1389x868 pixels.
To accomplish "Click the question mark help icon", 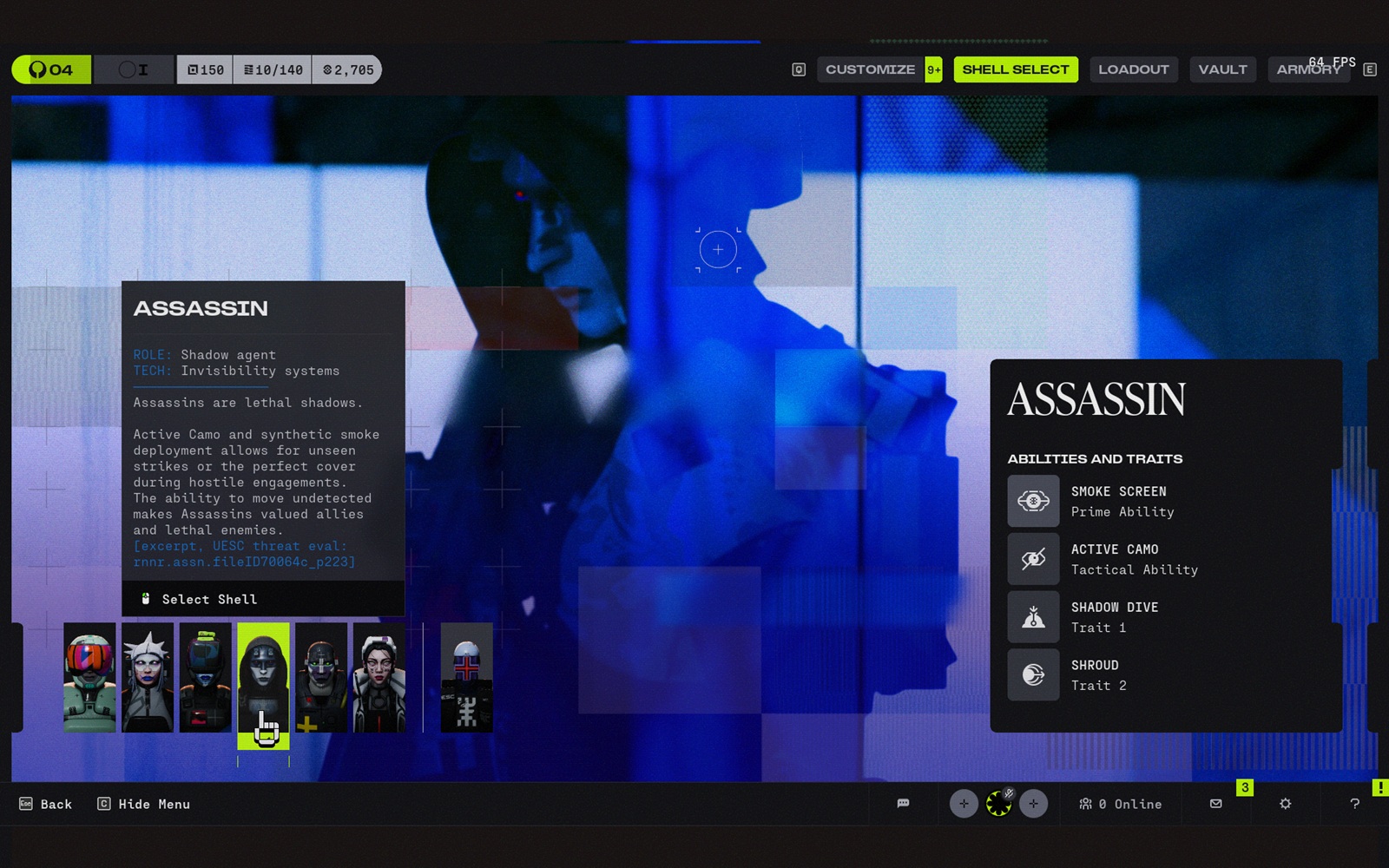I will 1354,804.
